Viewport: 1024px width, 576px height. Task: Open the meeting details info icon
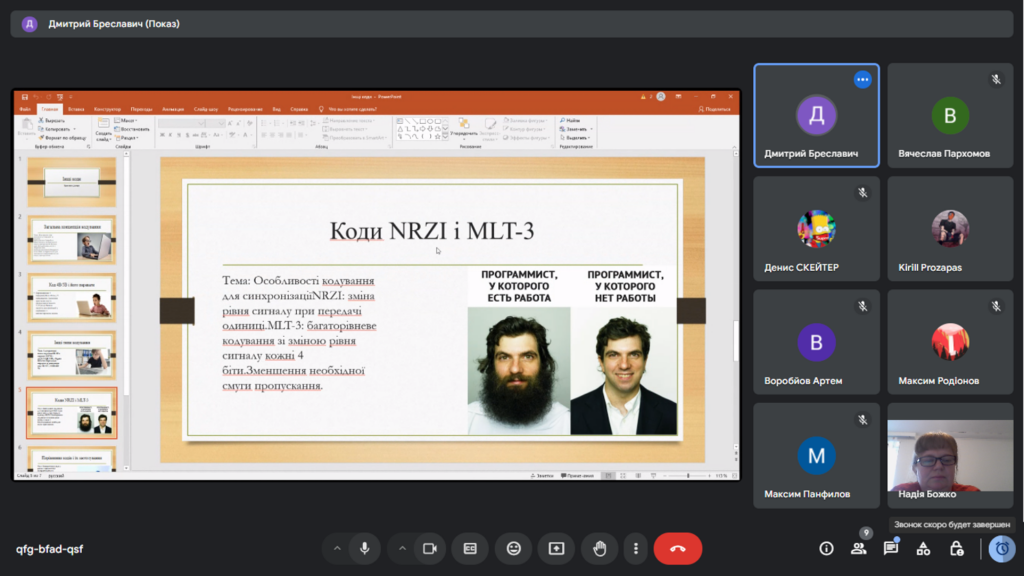click(826, 548)
